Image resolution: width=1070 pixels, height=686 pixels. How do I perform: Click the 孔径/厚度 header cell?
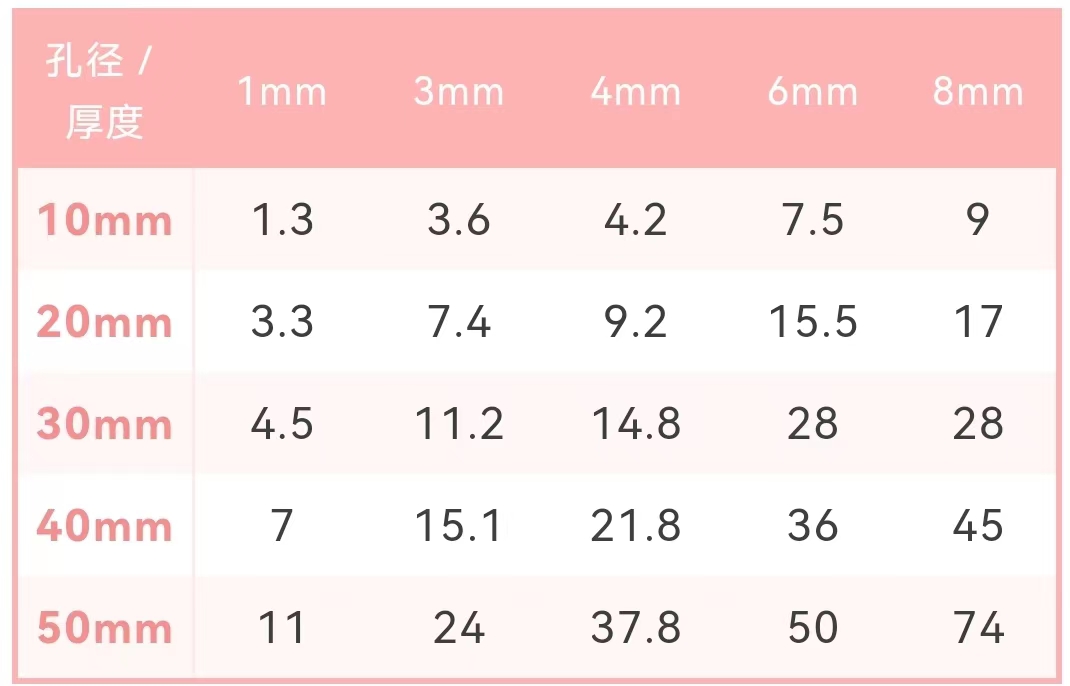98,91
